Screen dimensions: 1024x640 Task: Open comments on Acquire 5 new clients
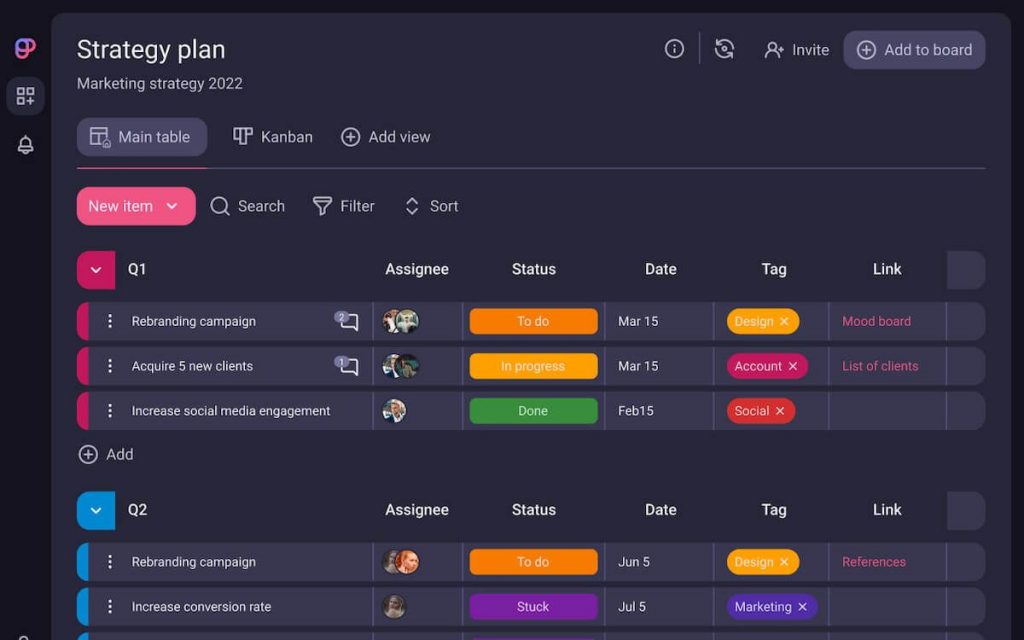(346, 366)
